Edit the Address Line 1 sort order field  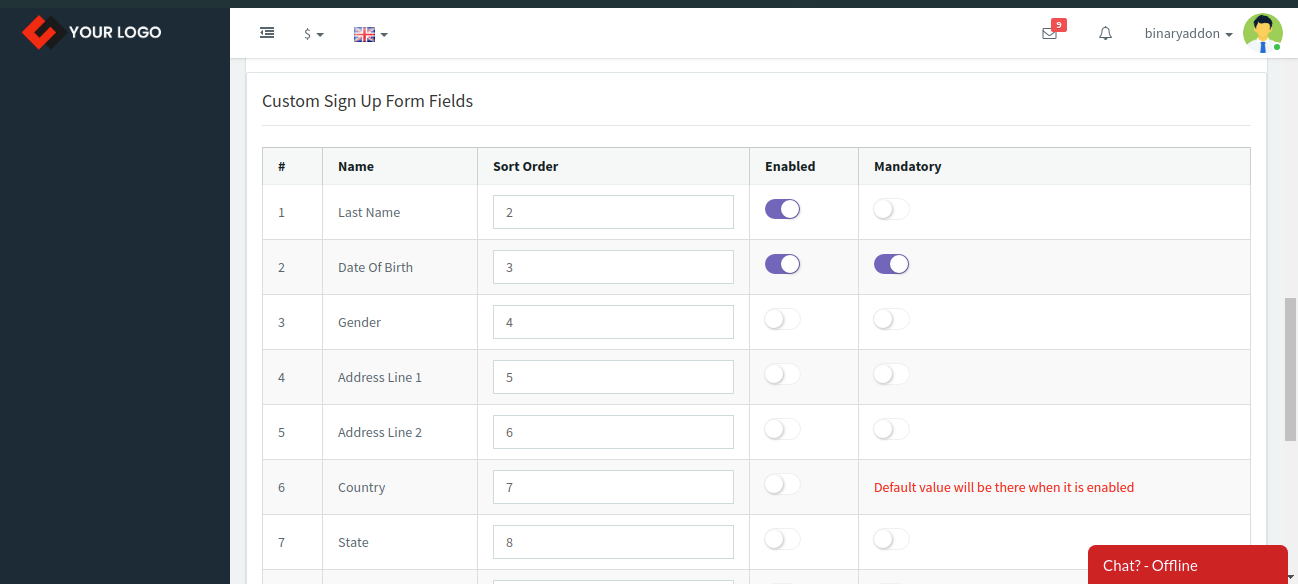point(613,377)
